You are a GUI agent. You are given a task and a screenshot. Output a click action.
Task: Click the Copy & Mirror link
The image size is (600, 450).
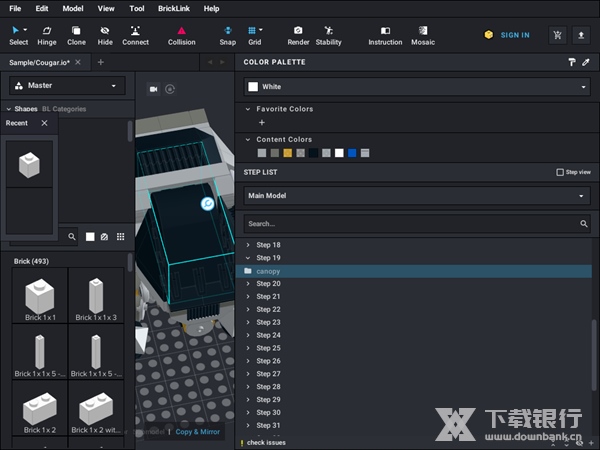tap(197, 432)
